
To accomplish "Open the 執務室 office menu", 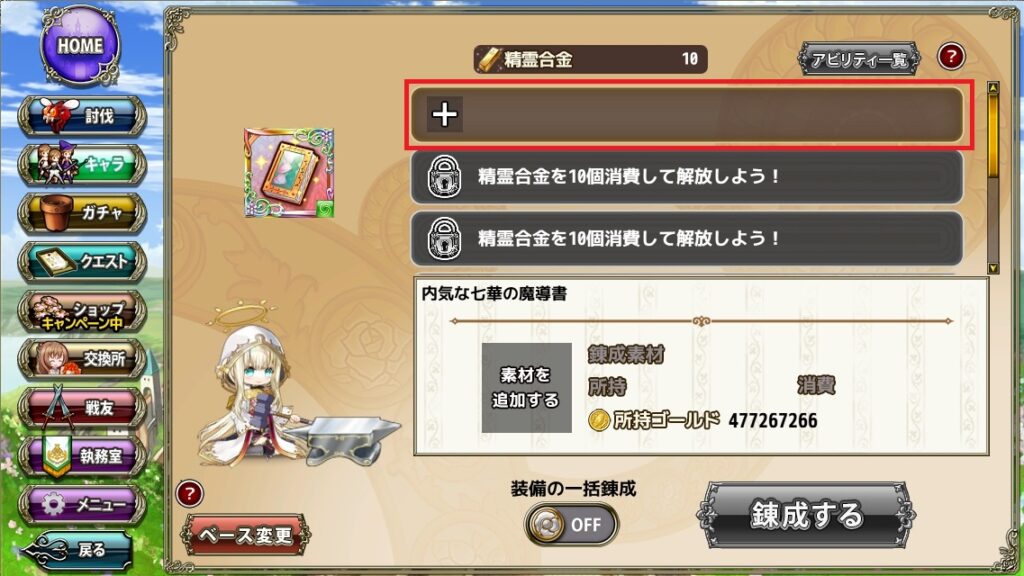I will tap(83, 456).
